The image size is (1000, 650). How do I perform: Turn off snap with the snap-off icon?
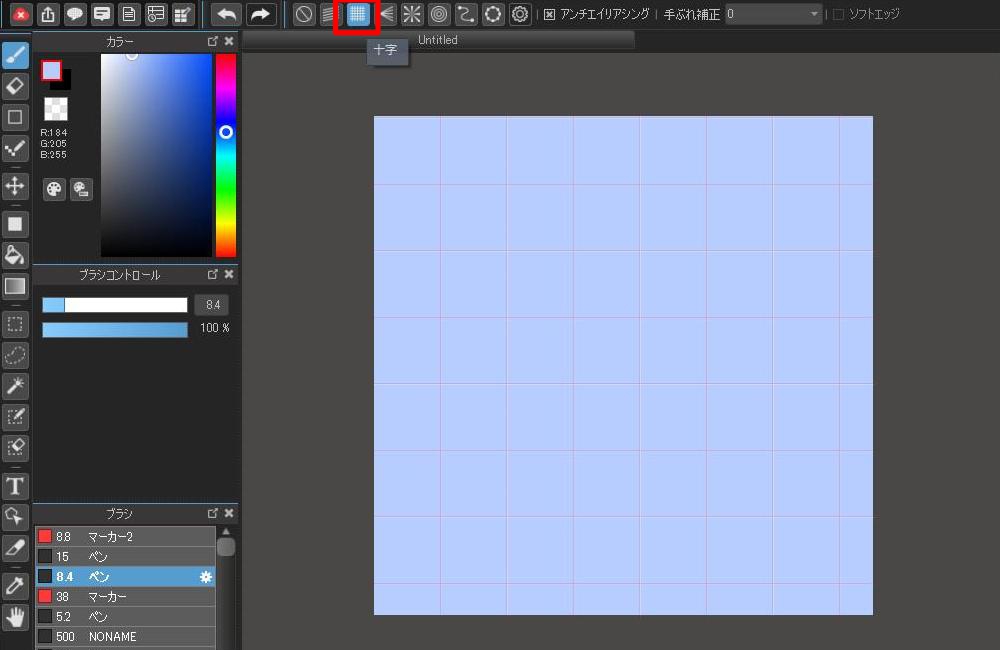[304, 14]
